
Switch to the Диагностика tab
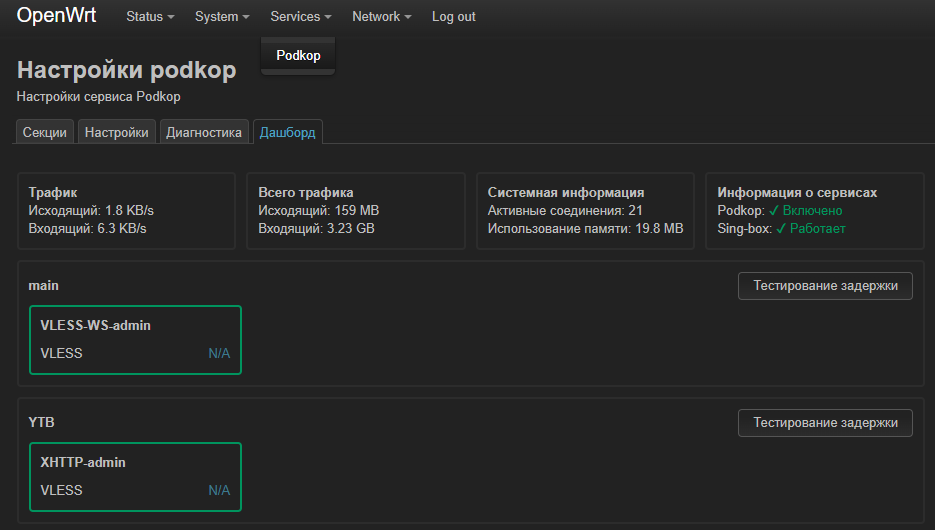coord(204,132)
